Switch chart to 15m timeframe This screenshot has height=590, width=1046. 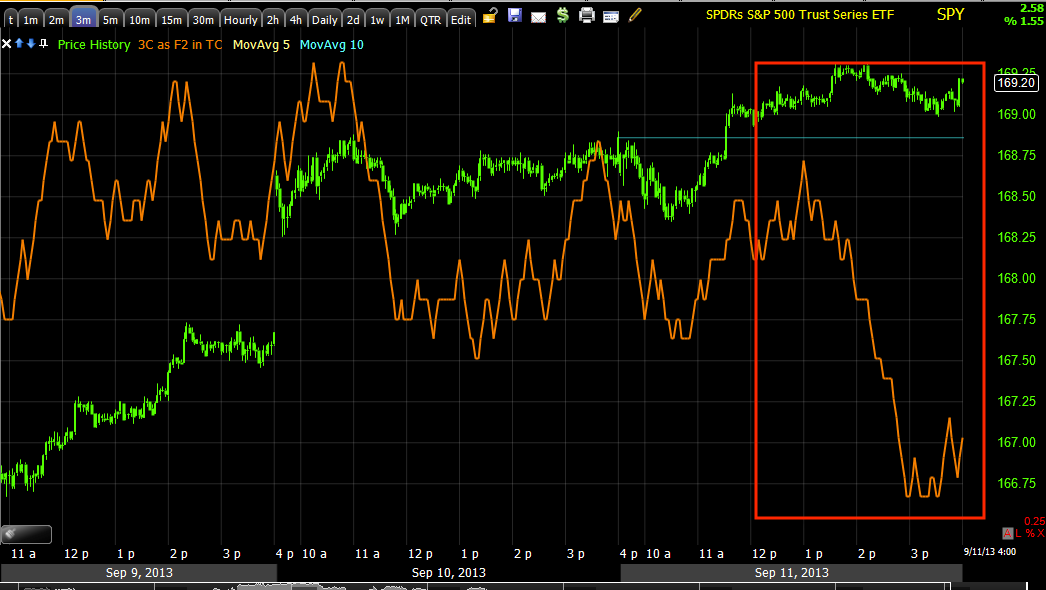coord(171,19)
